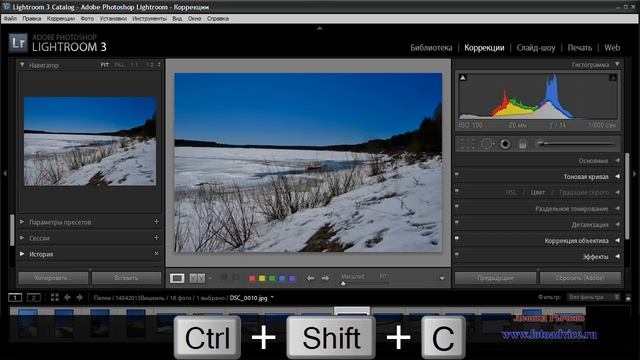This screenshot has width=640, height=360.
Task: Toggle the HSL / Цвет panel switch
Action: pos(457,190)
